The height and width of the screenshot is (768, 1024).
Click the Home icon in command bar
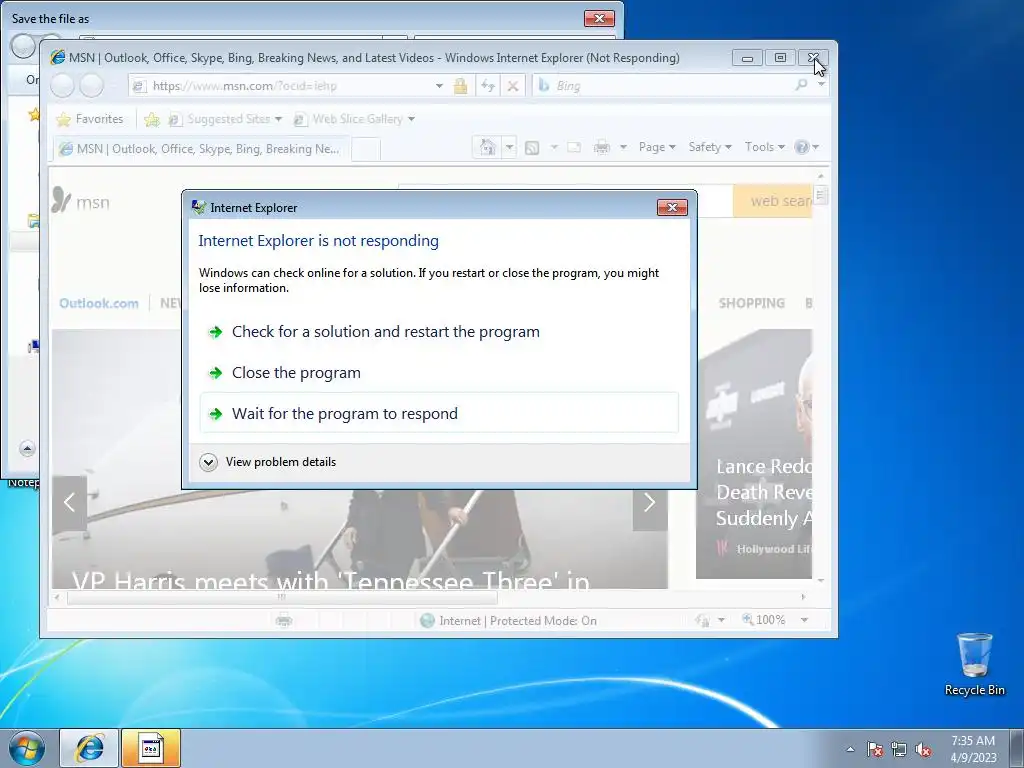487,147
